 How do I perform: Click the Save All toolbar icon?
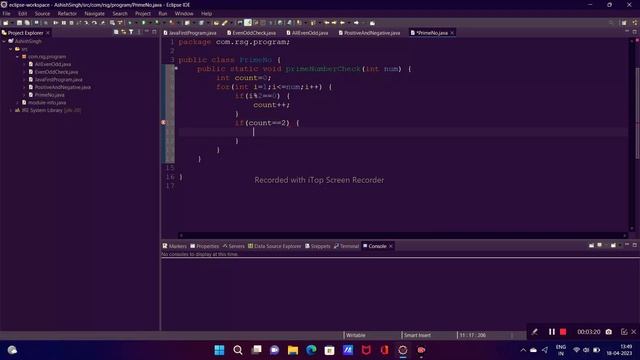27,23
